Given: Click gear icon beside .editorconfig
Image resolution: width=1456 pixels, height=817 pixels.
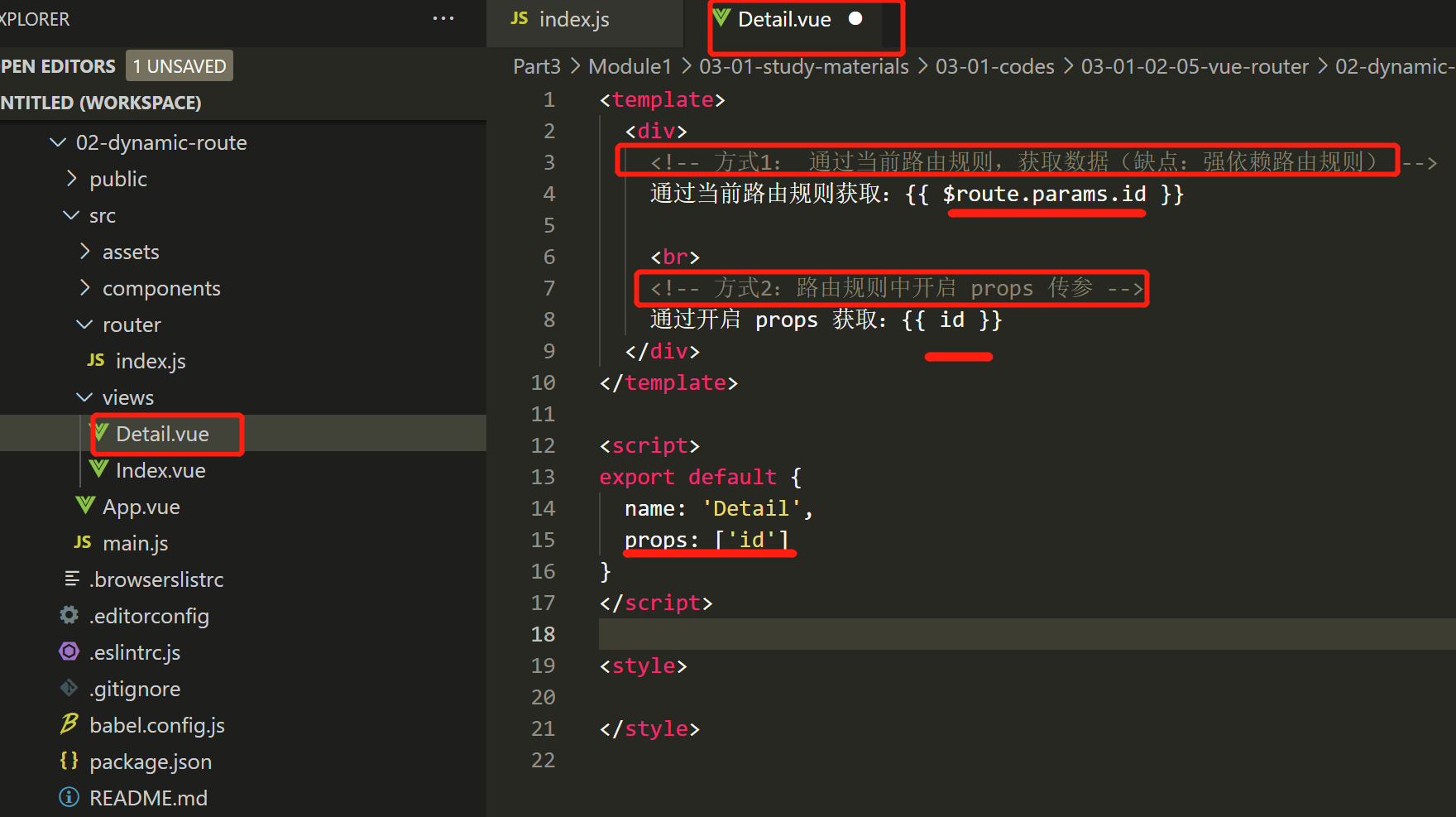Looking at the screenshot, I should [x=69, y=615].
